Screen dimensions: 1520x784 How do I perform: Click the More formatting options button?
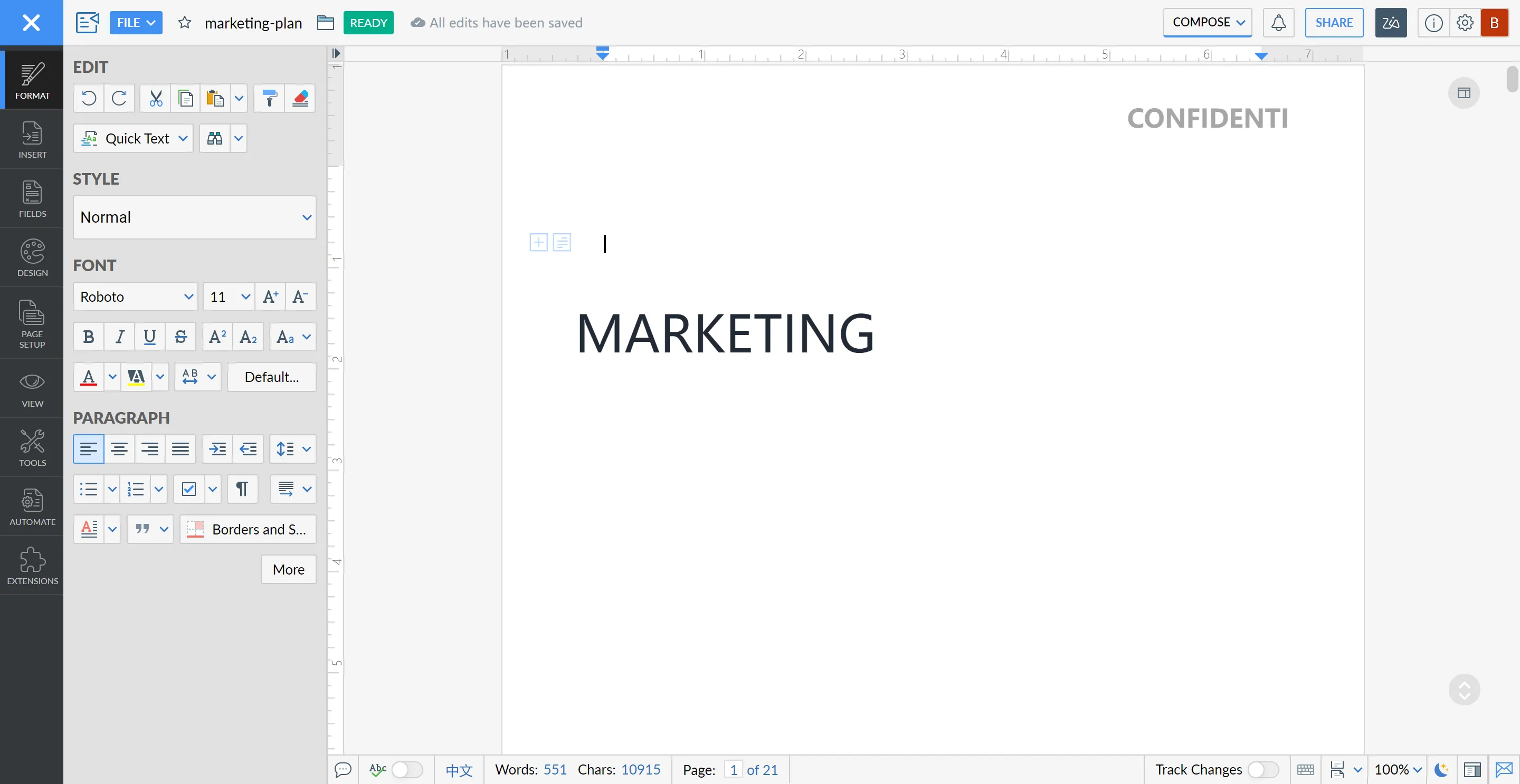288,568
